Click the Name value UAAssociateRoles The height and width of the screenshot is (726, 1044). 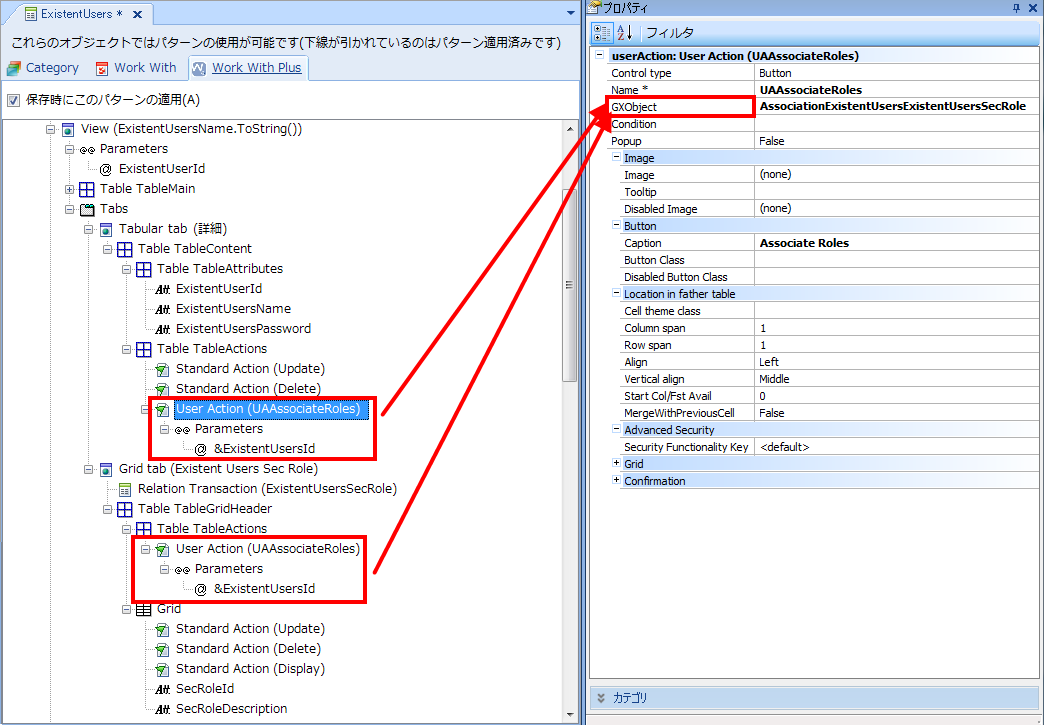pyautogui.click(x=811, y=90)
